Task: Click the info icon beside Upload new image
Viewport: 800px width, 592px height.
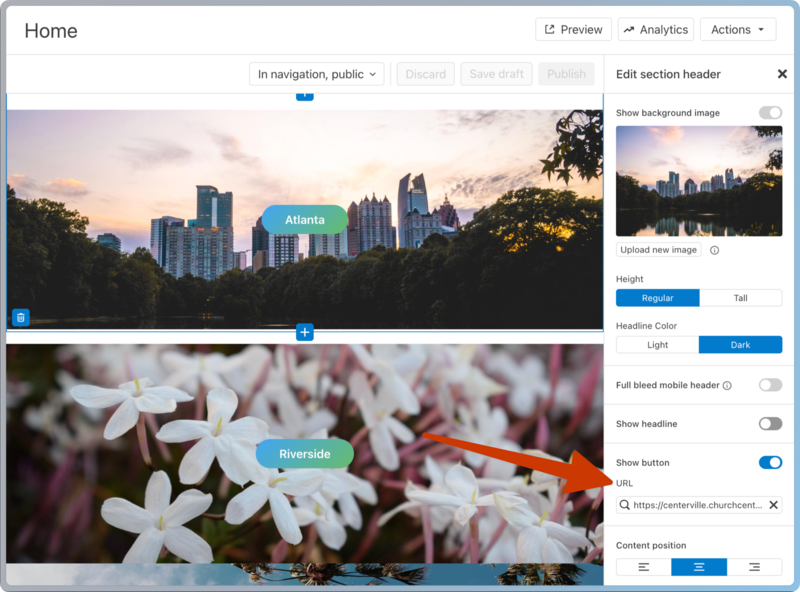Action: pyautogui.click(x=714, y=250)
